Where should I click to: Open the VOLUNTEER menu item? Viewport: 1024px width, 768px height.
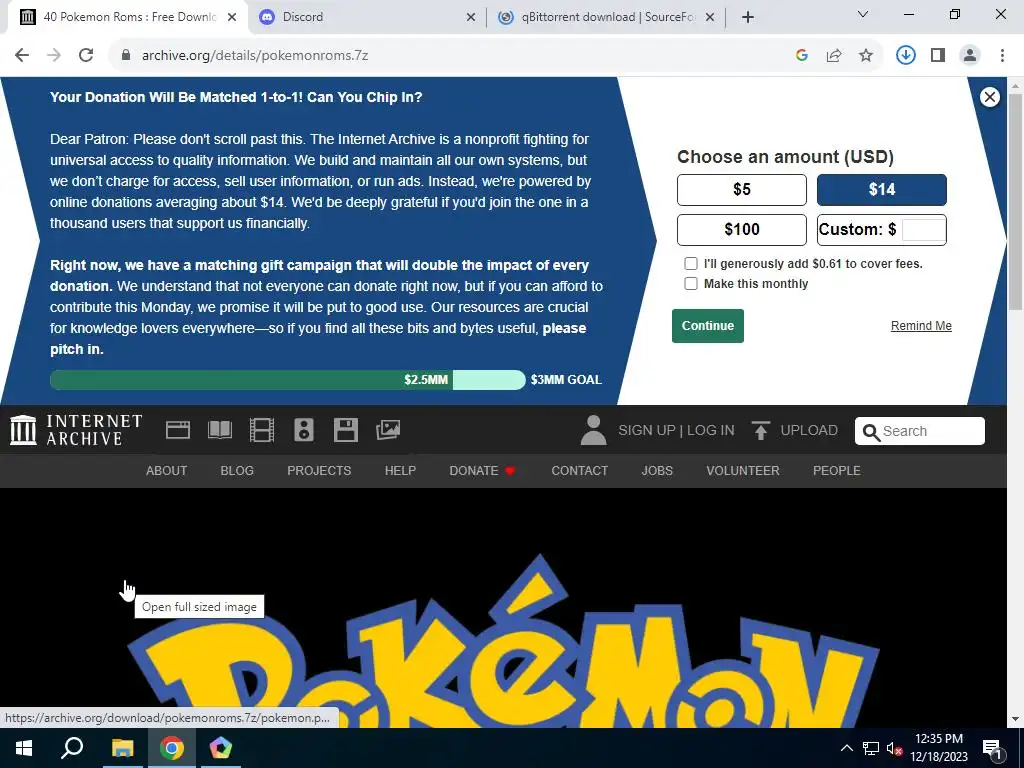coord(743,471)
